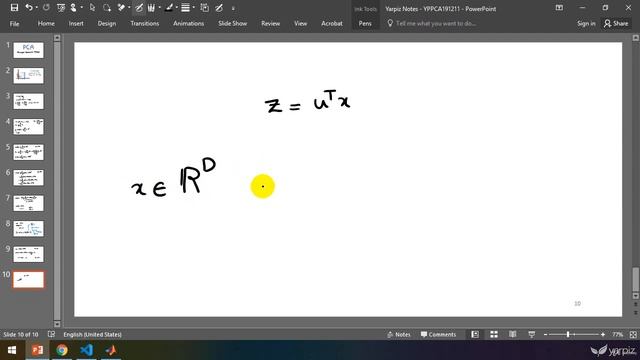Click the zoom slider handle
The image size is (640, 360).
tap(568, 334)
